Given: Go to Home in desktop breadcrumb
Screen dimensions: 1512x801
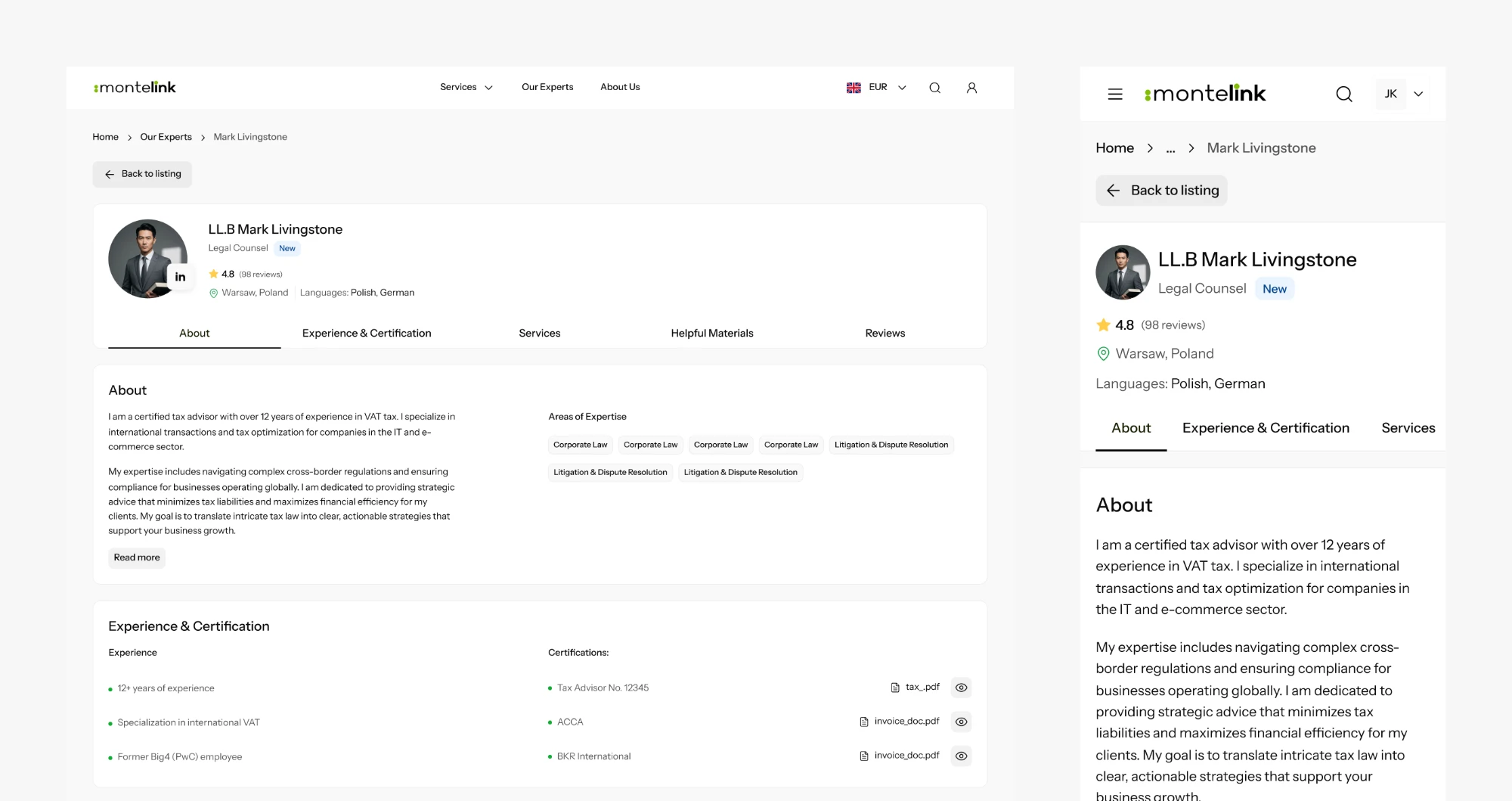Looking at the screenshot, I should tap(105, 137).
